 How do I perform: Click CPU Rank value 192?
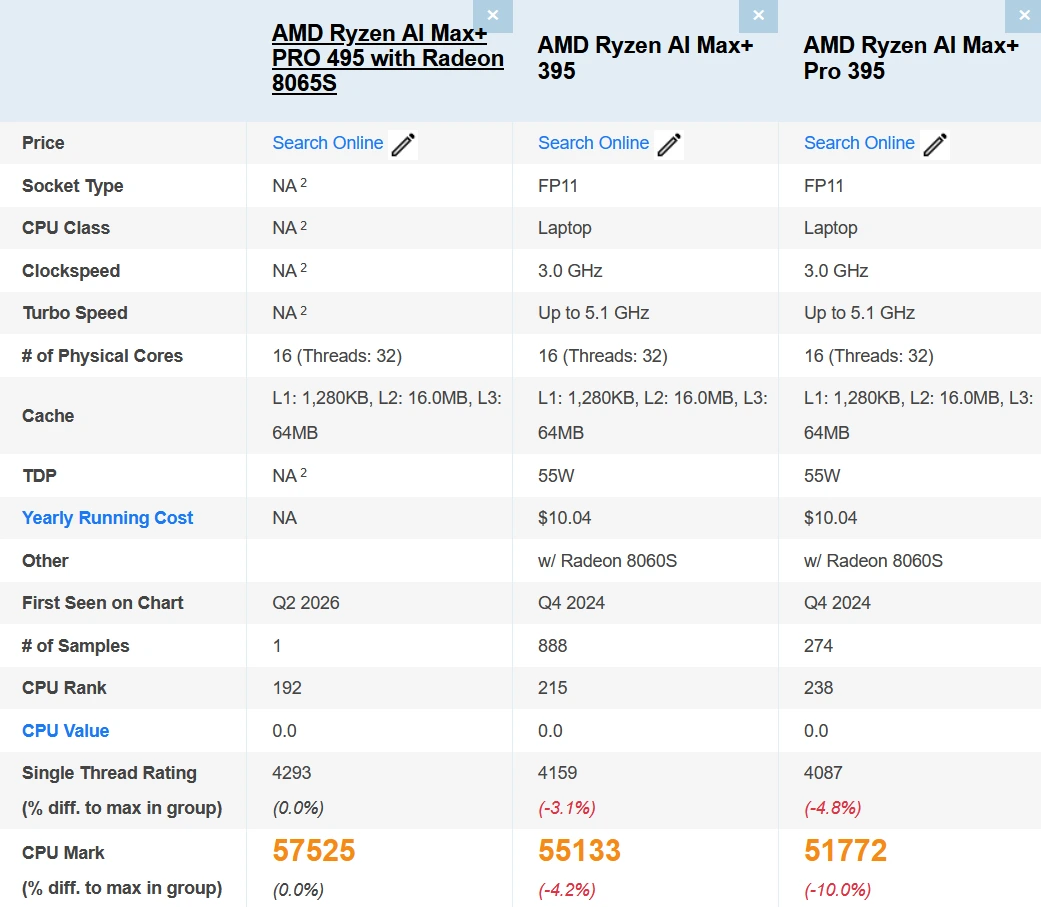(x=287, y=688)
